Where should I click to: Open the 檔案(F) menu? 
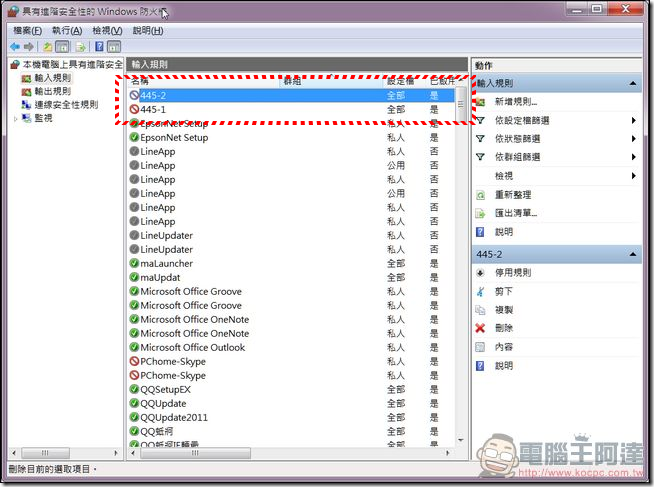[x=28, y=30]
